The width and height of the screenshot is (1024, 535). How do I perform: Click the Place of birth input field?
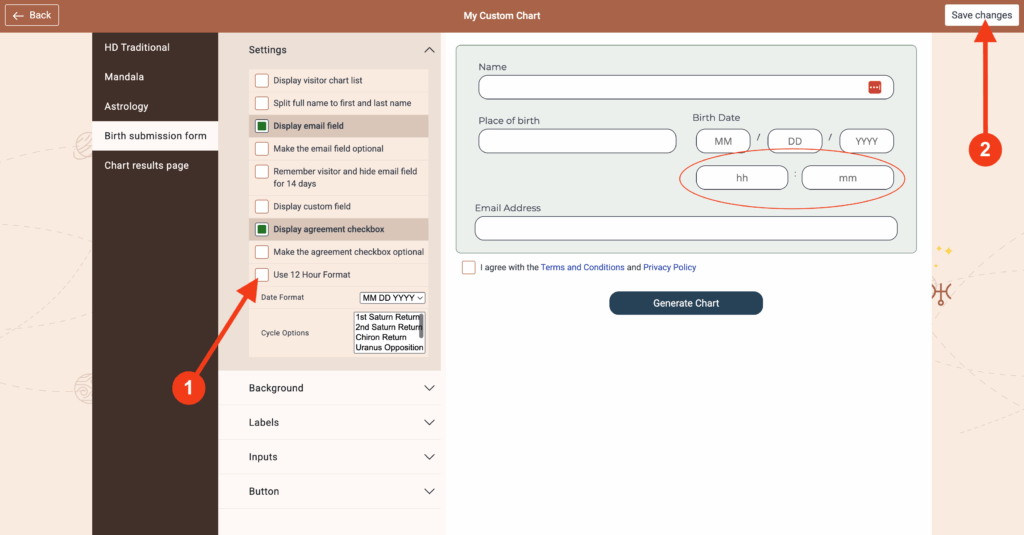577,141
